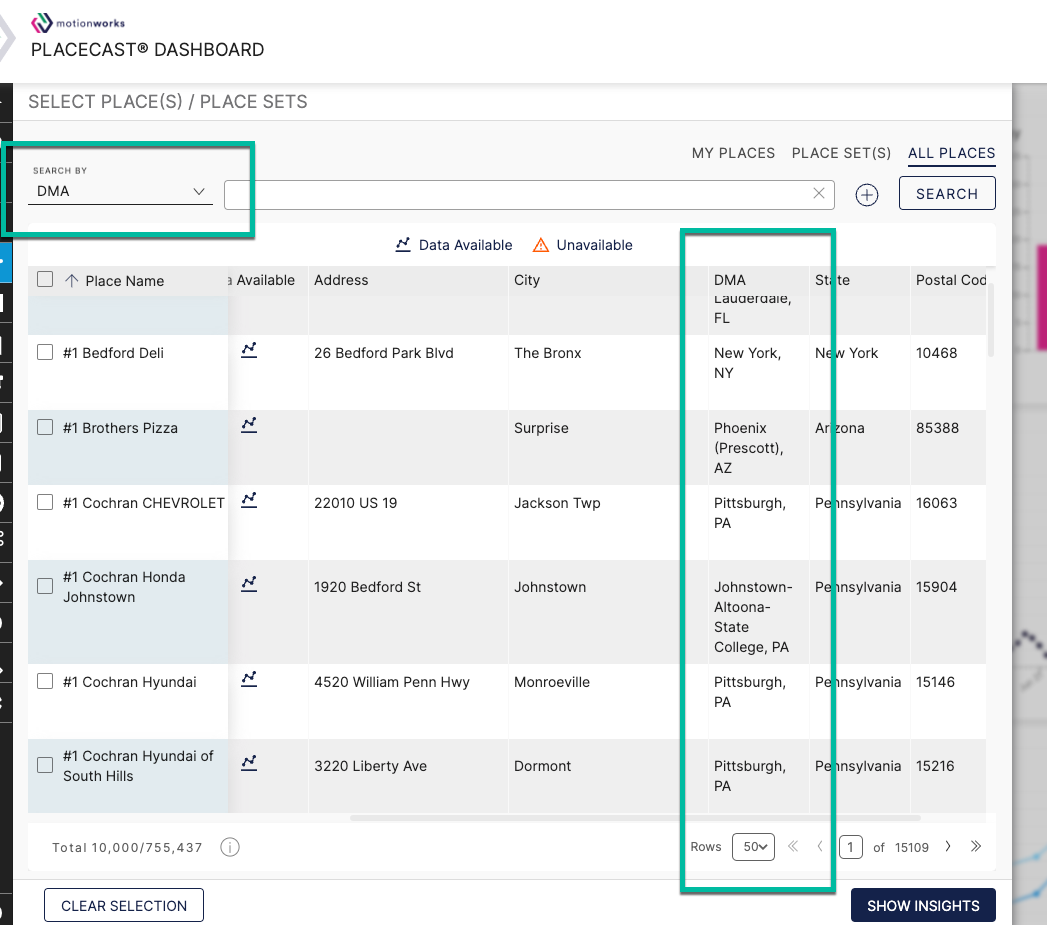Check the #1 Brothers Pizza checkbox
Viewport: 1047px width, 925px height.
pos(45,427)
